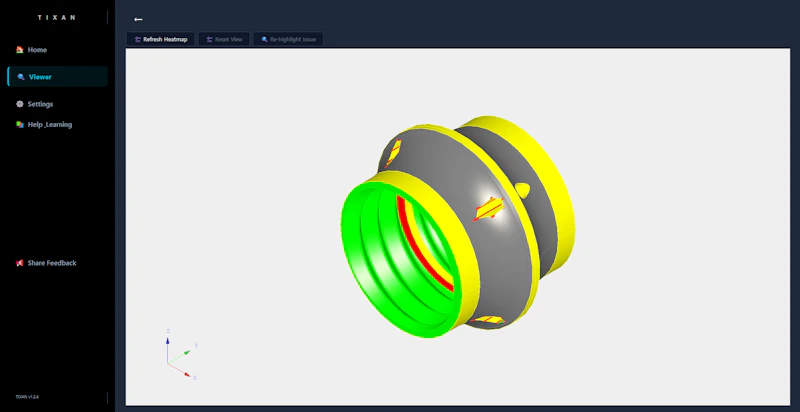Click the Home sidebar icon
Viewport: 800px width, 412px height.
point(20,49)
